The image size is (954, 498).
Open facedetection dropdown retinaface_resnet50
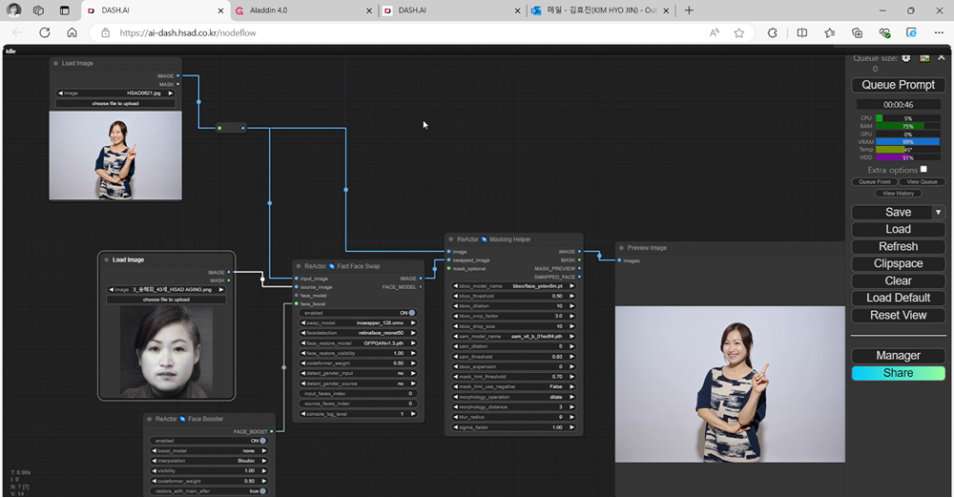pos(357,333)
